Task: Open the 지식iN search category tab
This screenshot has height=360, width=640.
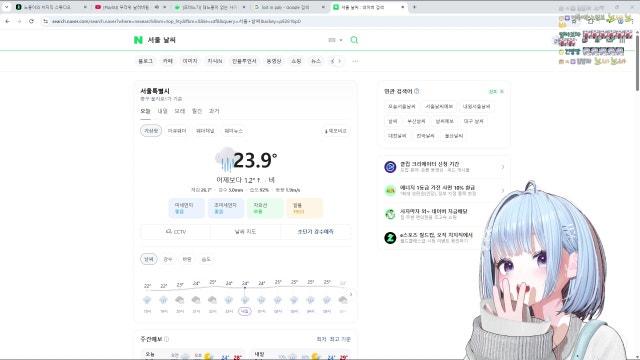Action: pyautogui.click(x=215, y=61)
